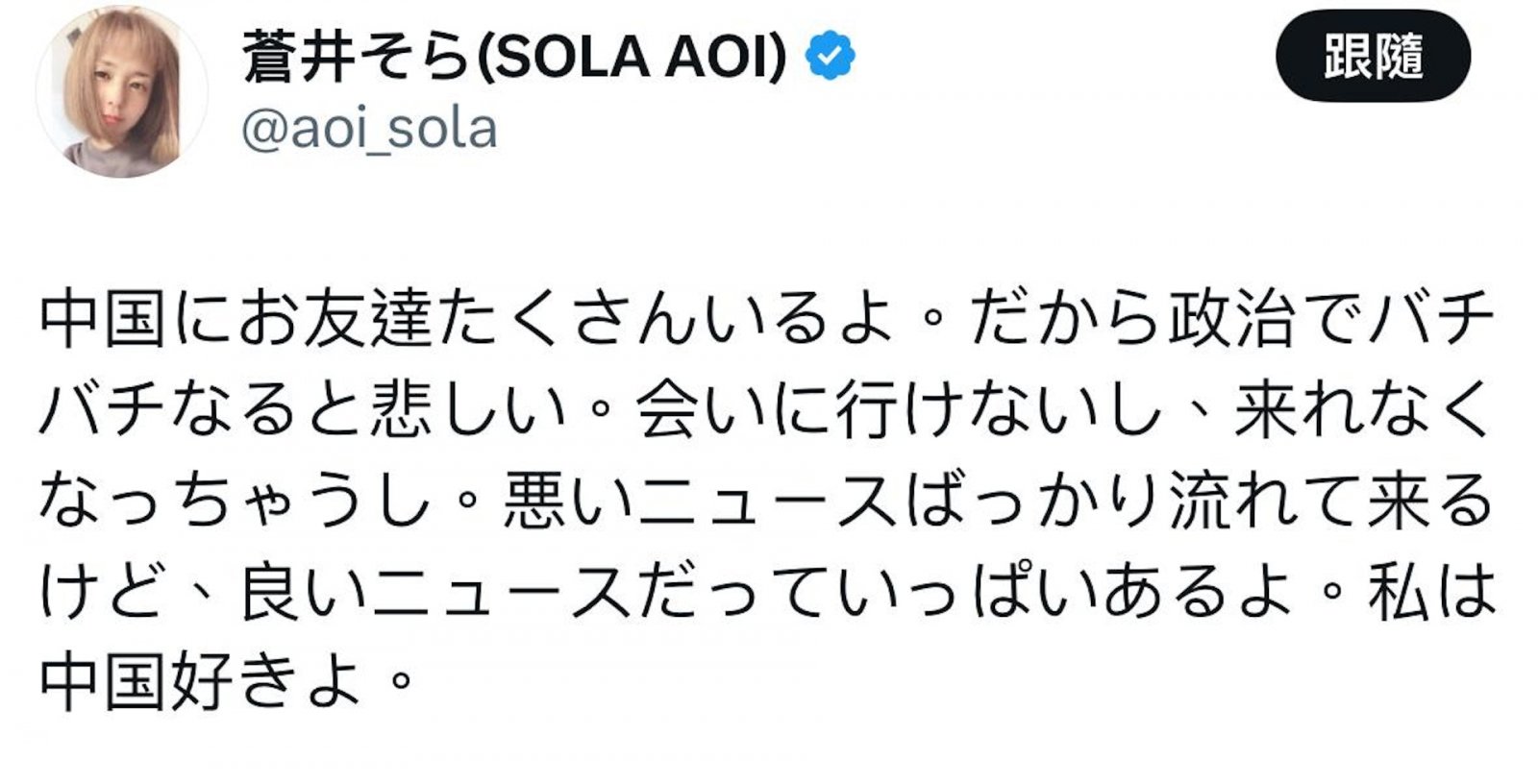Click the phrase 流れて来る in the tweet
Screen dimensions: 1538x784
(x=1331, y=501)
